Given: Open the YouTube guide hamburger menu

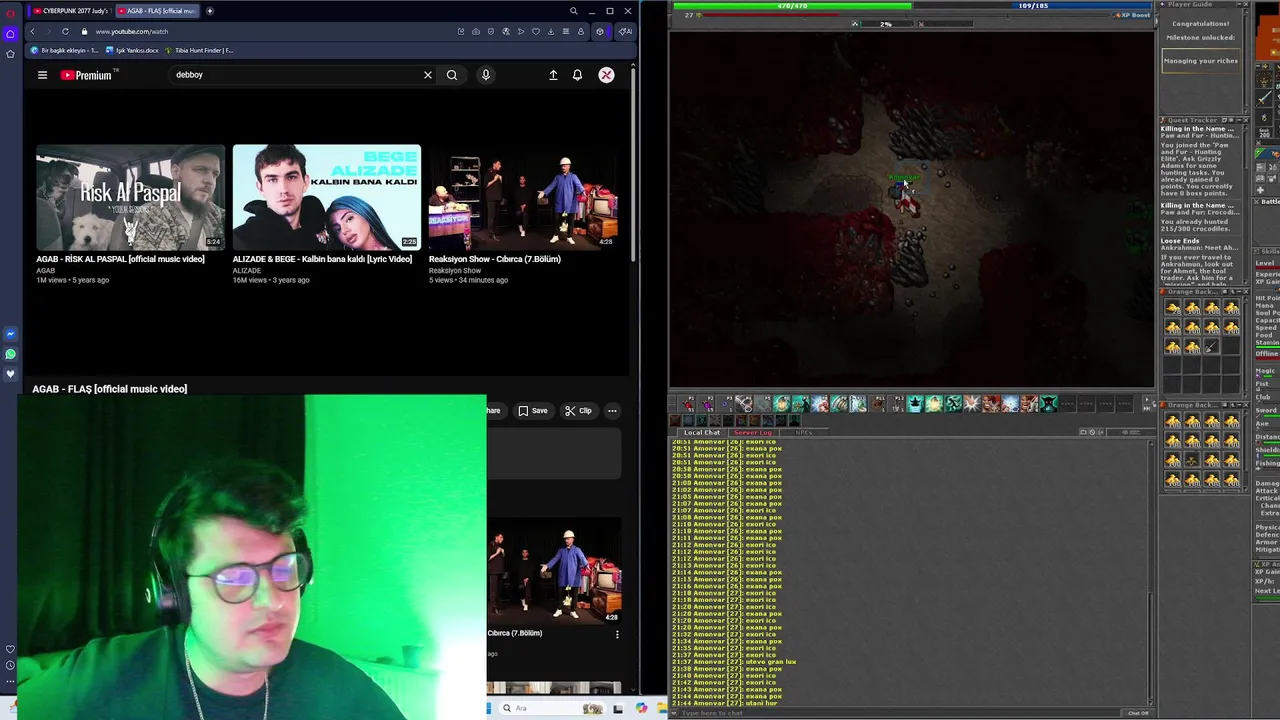Looking at the screenshot, I should [x=42, y=75].
